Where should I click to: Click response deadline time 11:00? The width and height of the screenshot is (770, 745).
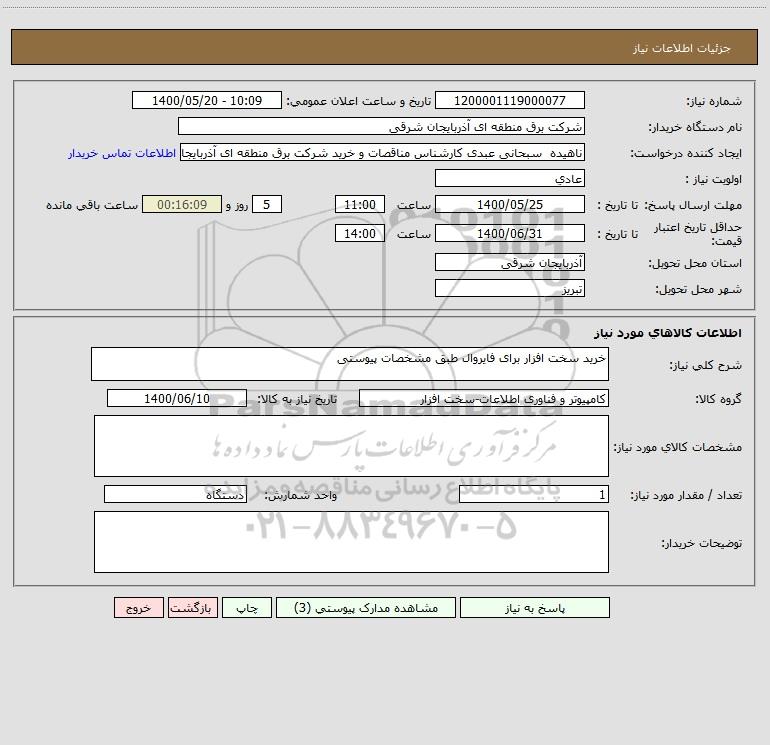(x=359, y=204)
